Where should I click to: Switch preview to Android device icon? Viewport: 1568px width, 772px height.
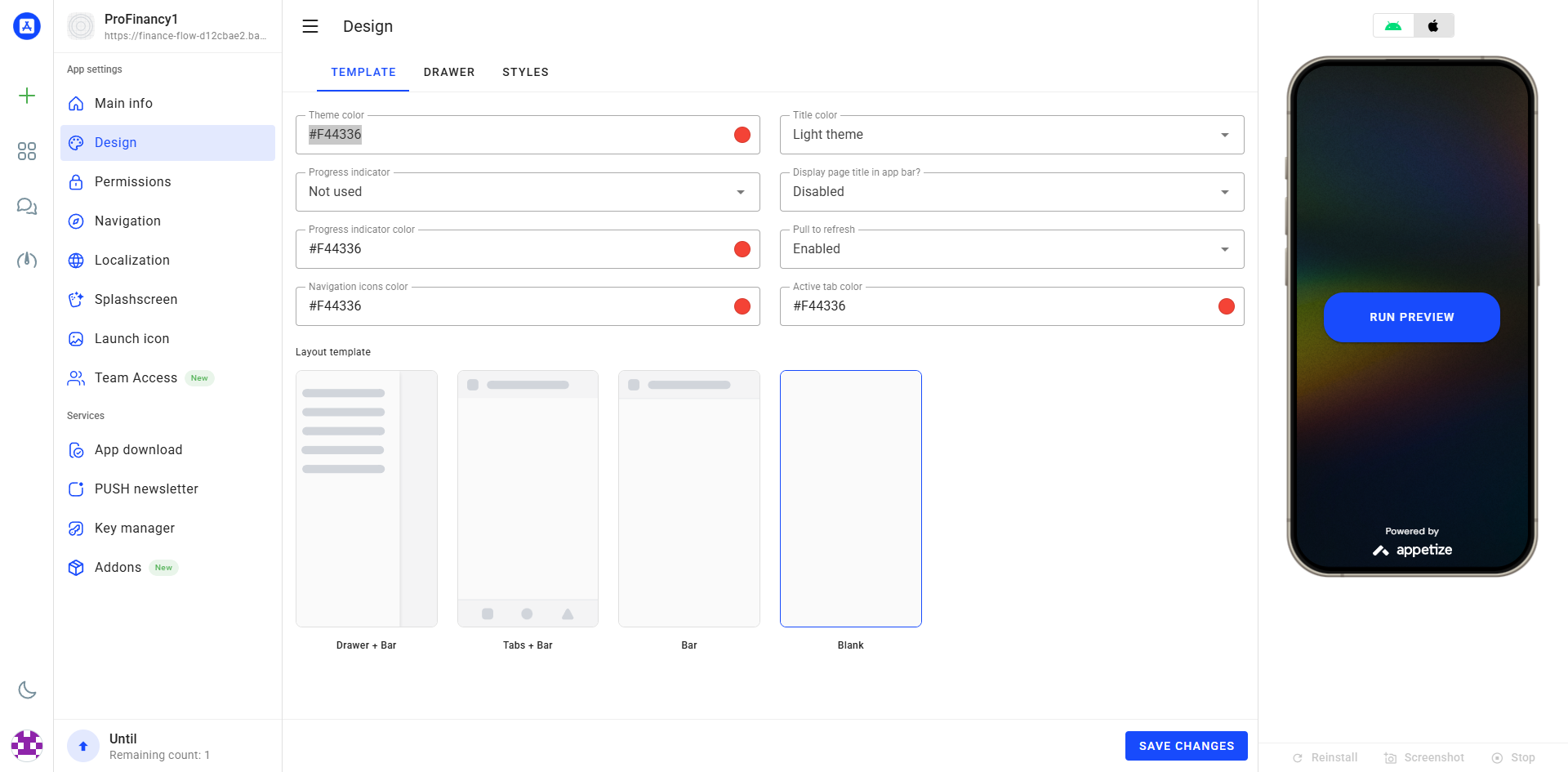(x=1393, y=25)
